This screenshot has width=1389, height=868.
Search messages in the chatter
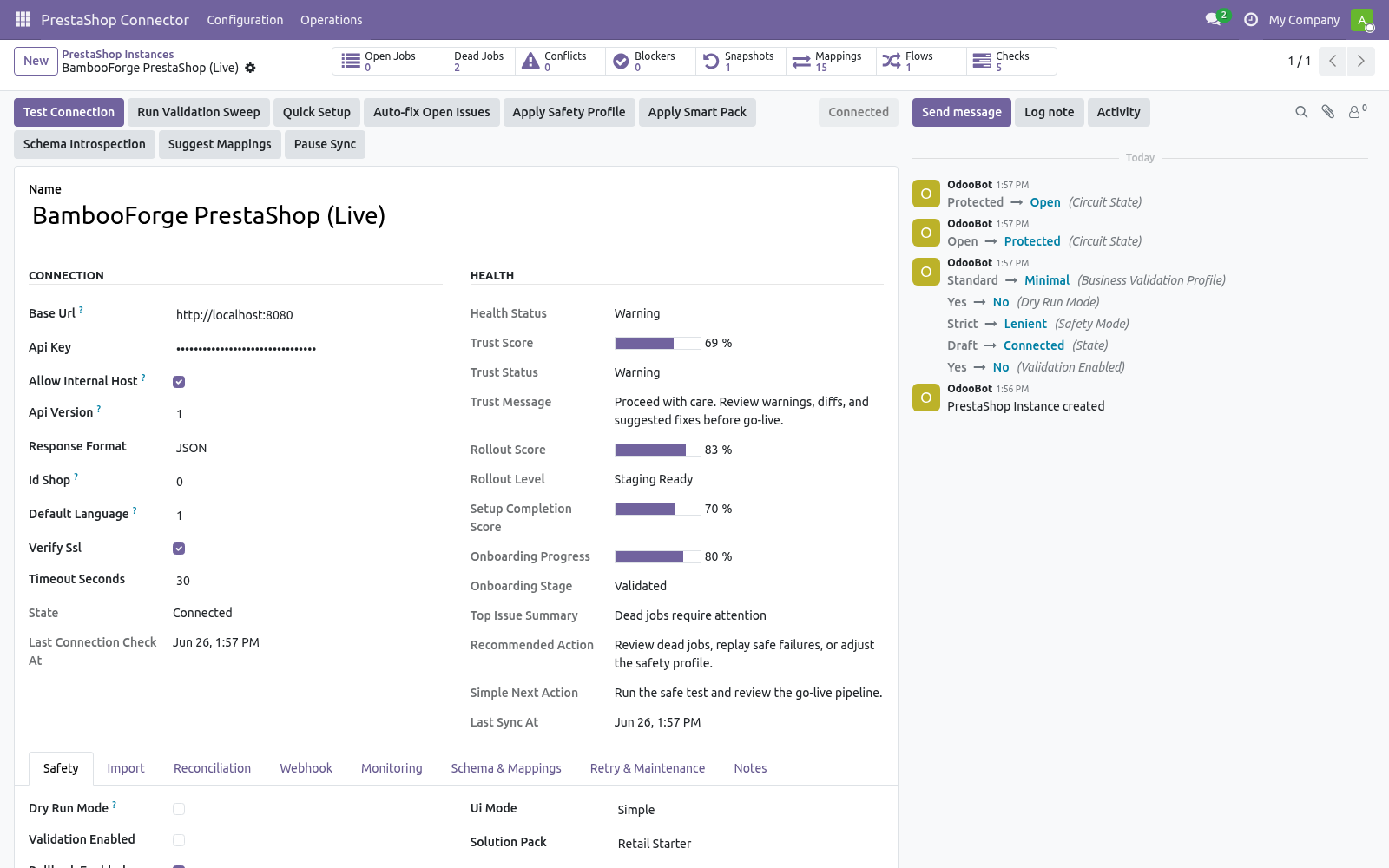click(x=1301, y=112)
